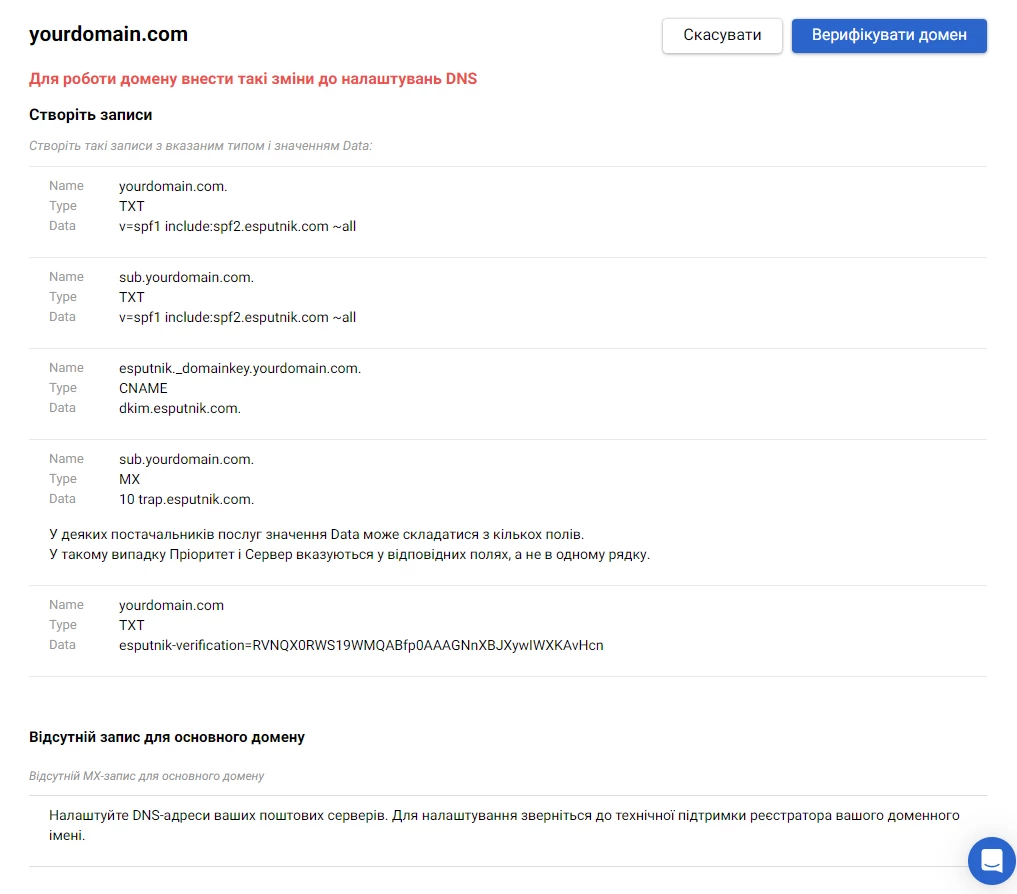The height and width of the screenshot is (894, 1017).
Task: Select first record name yourdomain.com.
Action: (x=173, y=186)
